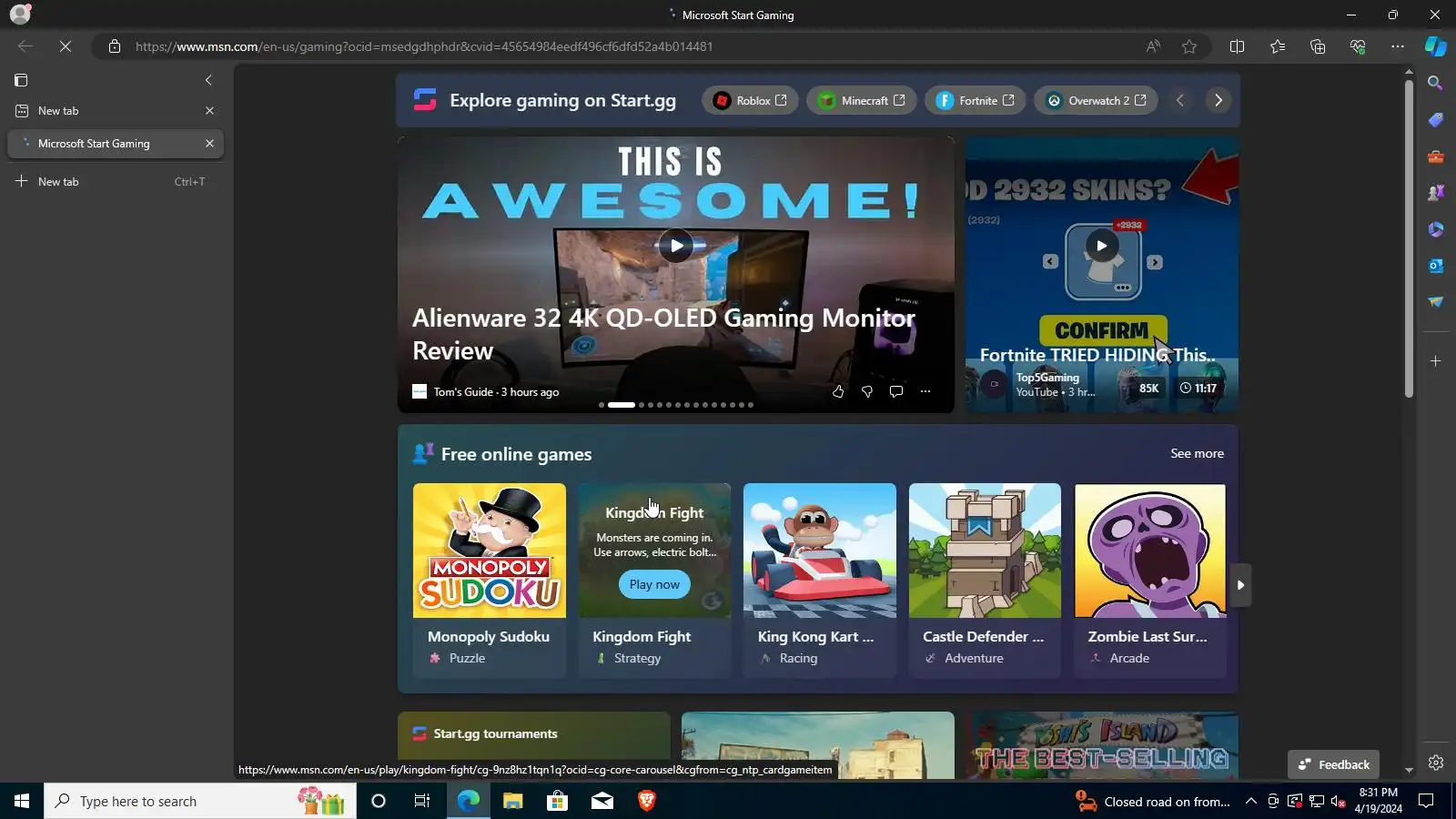The height and width of the screenshot is (819, 1456).
Task: Open Microsoft Store from the taskbar
Action: [x=557, y=801]
